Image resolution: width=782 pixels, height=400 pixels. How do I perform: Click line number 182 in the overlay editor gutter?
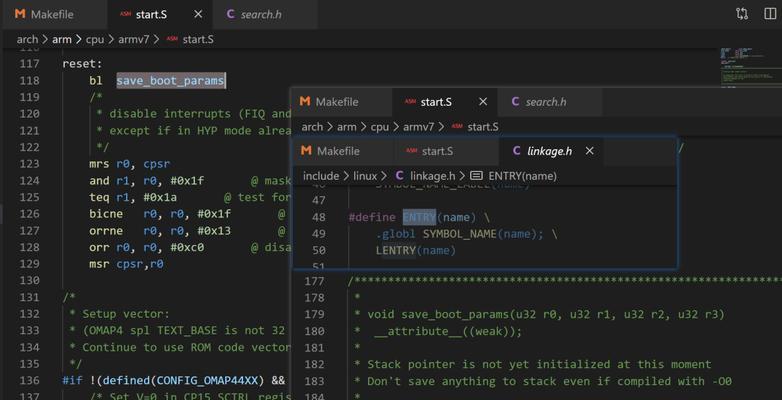(314, 365)
